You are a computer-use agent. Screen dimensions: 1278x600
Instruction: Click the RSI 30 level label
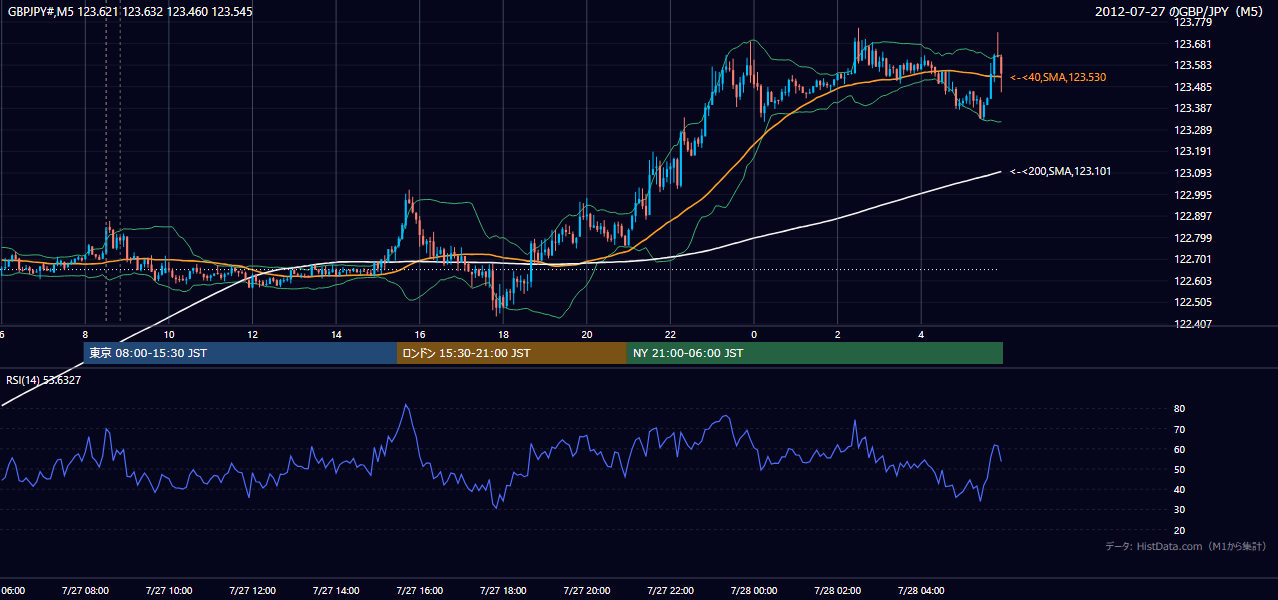click(1180, 510)
